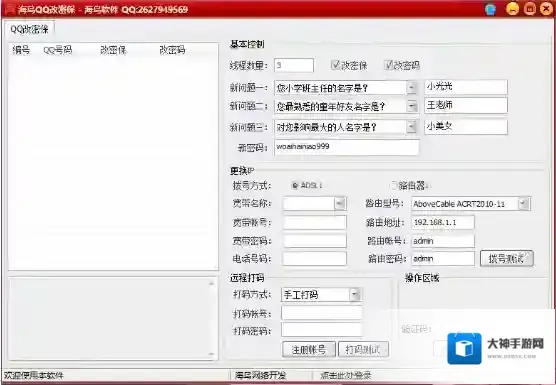Click the blue skin icon in title bar
The width and height of the screenshot is (556, 385).
click(490, 9)
